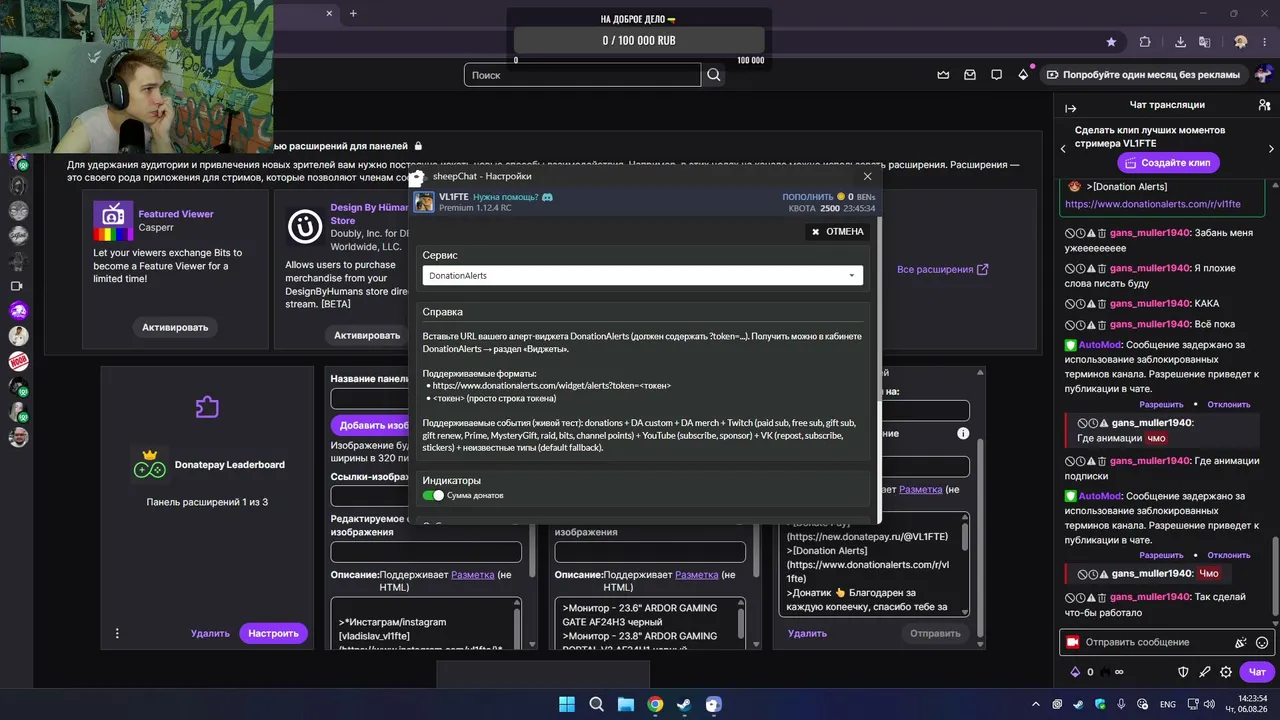Screen dimensions: 1280x720
Task: Open Google Chrome from the taskbar
Action: tap(655, 704)
